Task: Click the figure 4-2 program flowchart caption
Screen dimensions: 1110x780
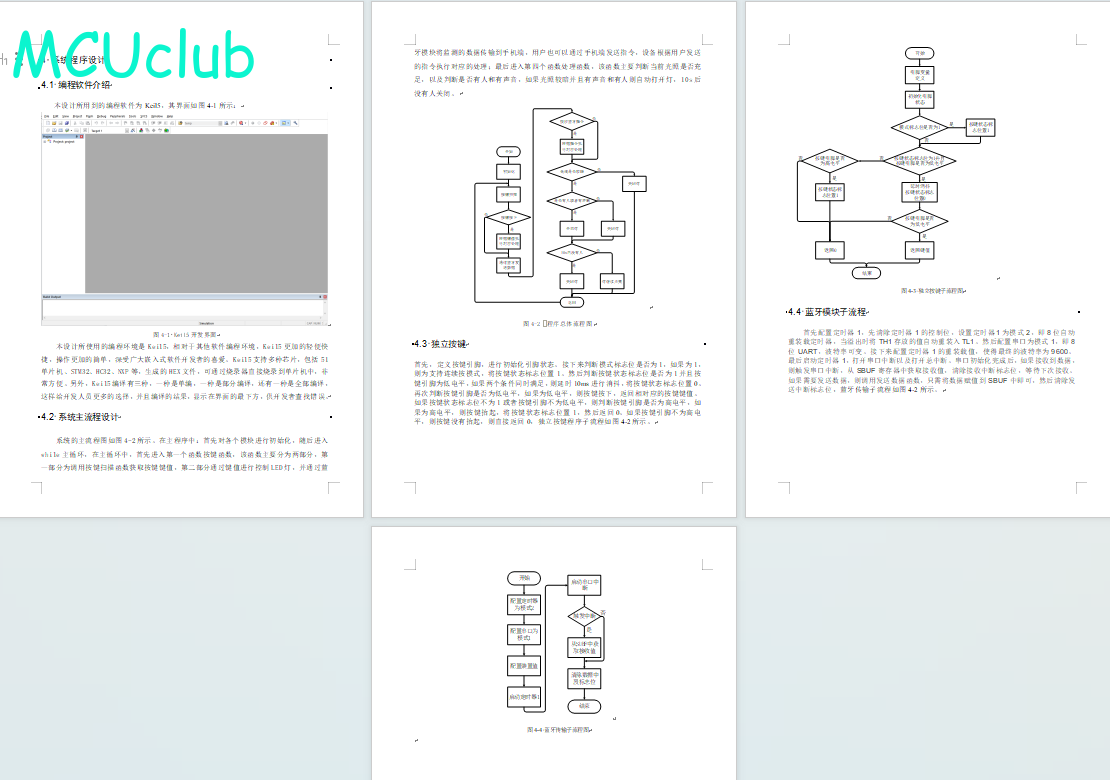Action: point(560,324)
